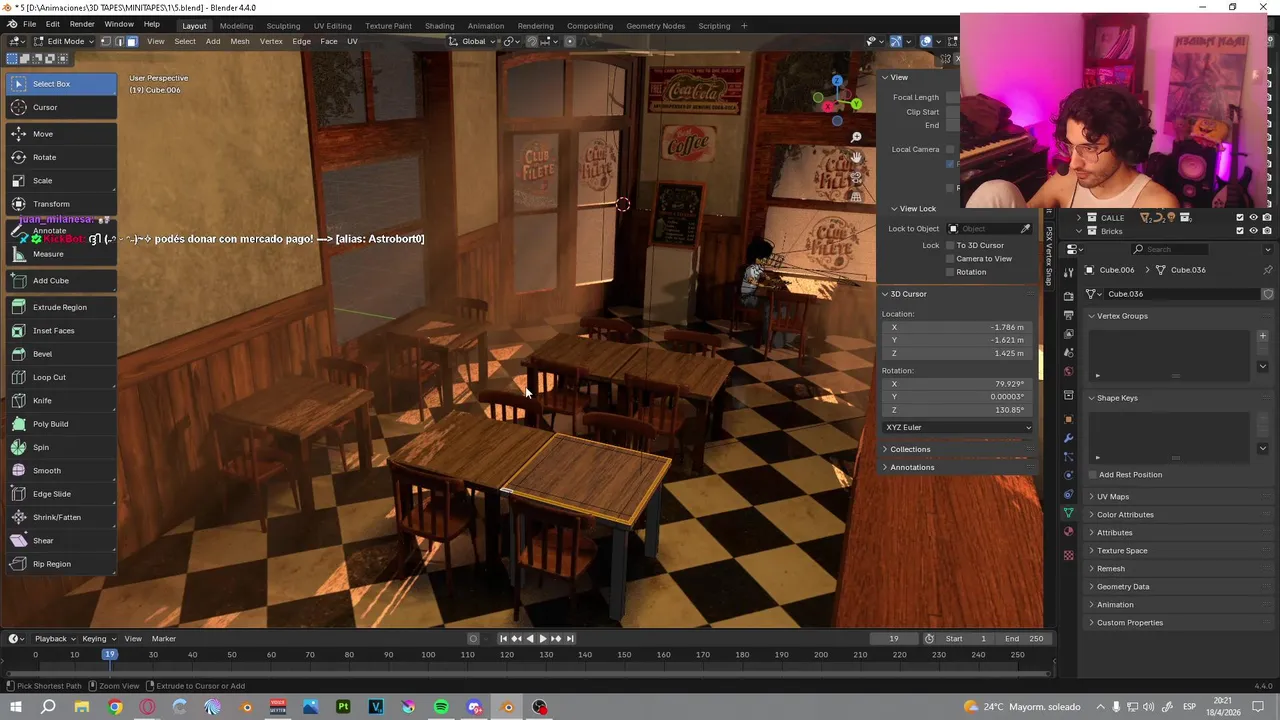The height and width of the screenshot is (720, 1280).
Task: Switch to the Shading workspace tab
Action: (439, 26)
